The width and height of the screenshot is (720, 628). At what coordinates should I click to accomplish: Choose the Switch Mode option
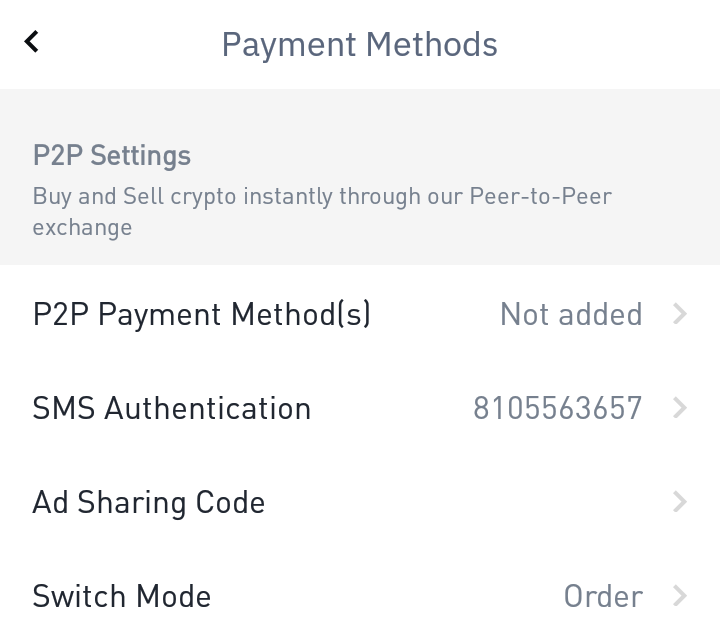point(122,596)
